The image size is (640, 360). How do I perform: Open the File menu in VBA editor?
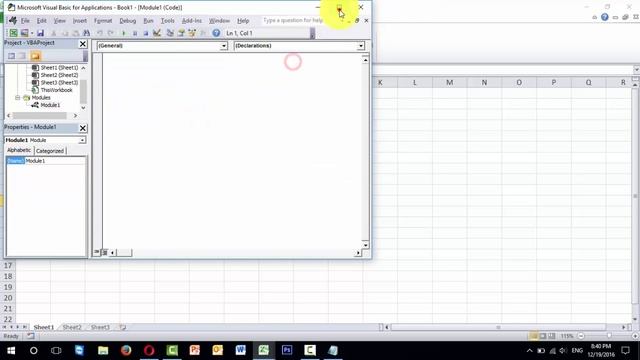[25, 20]
